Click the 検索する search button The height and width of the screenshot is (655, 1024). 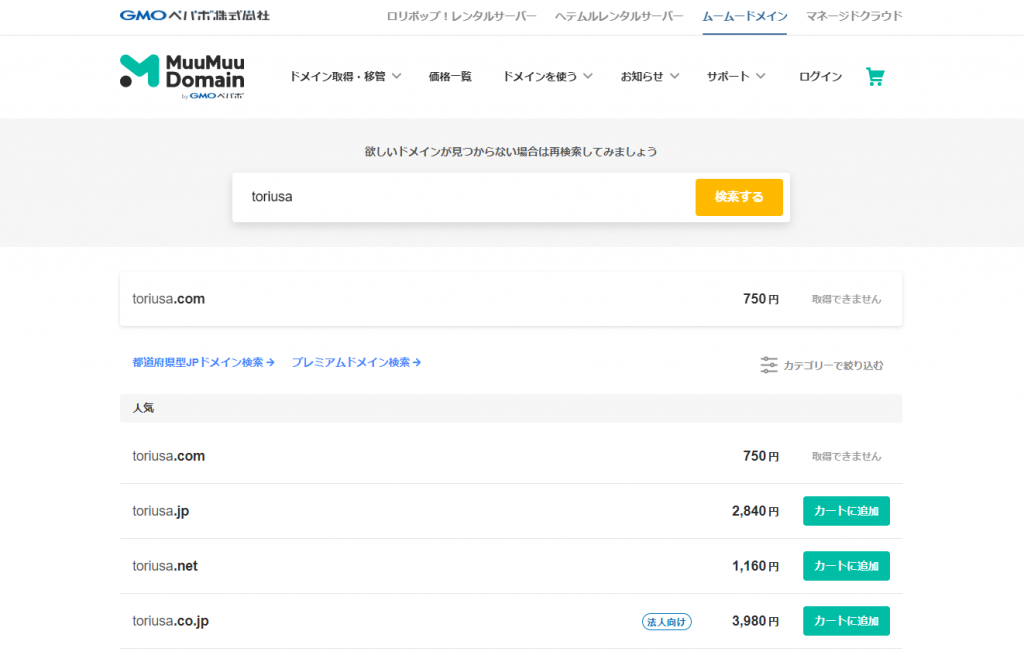point(739,197)
